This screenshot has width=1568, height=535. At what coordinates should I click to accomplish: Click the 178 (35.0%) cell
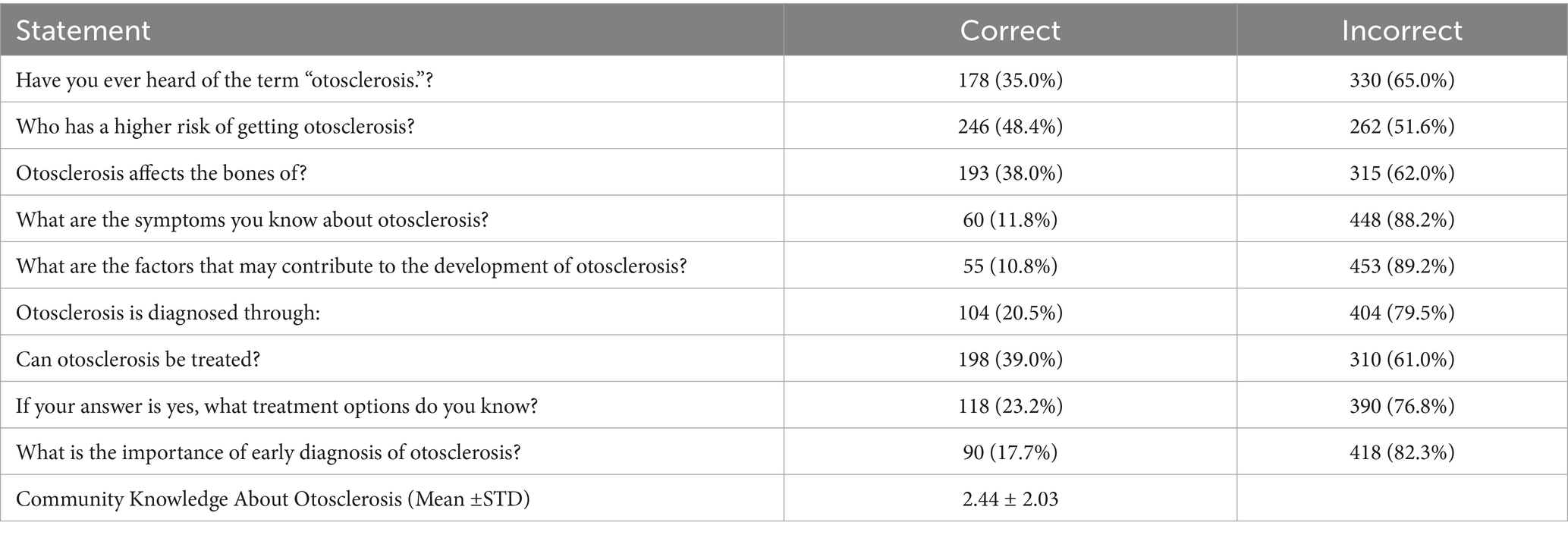coord(1010,80)
